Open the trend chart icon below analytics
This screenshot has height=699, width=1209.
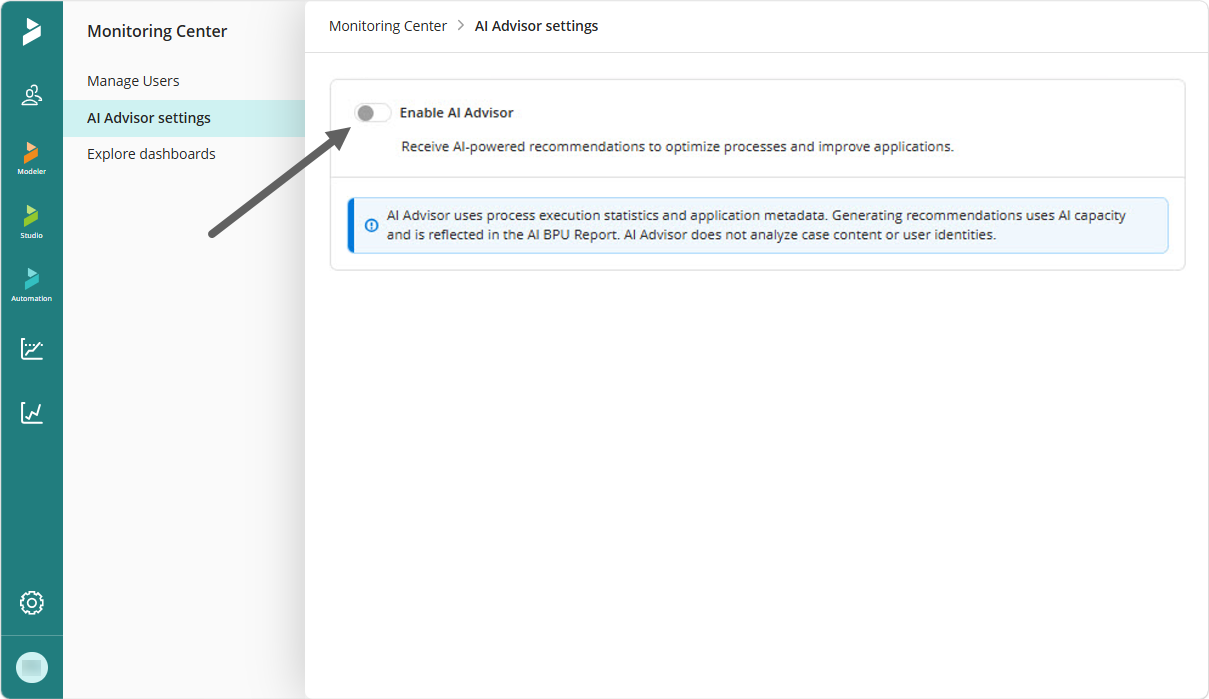32,412
